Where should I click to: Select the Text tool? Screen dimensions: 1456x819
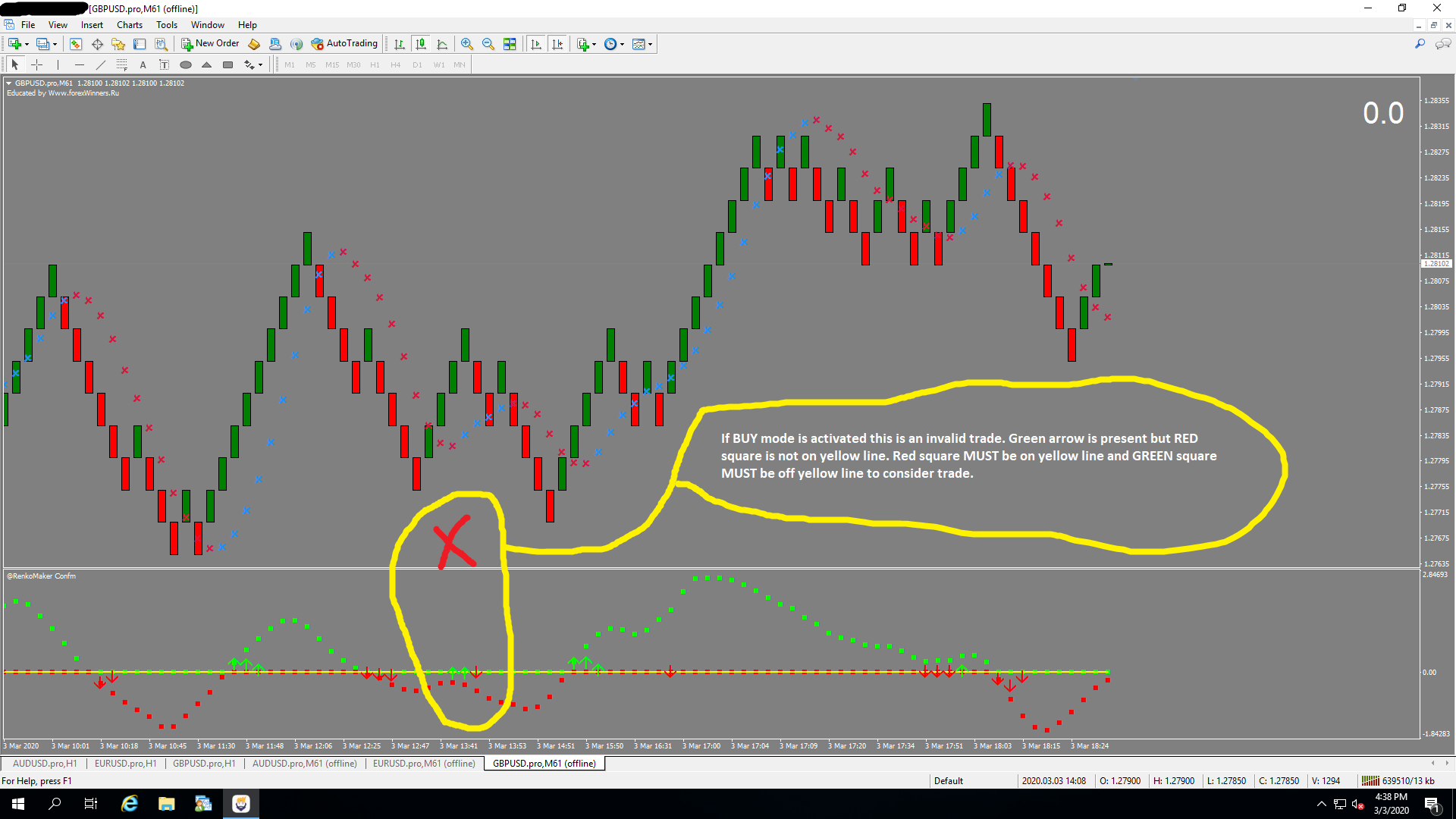pyautogui.click(x=143, y=64)
